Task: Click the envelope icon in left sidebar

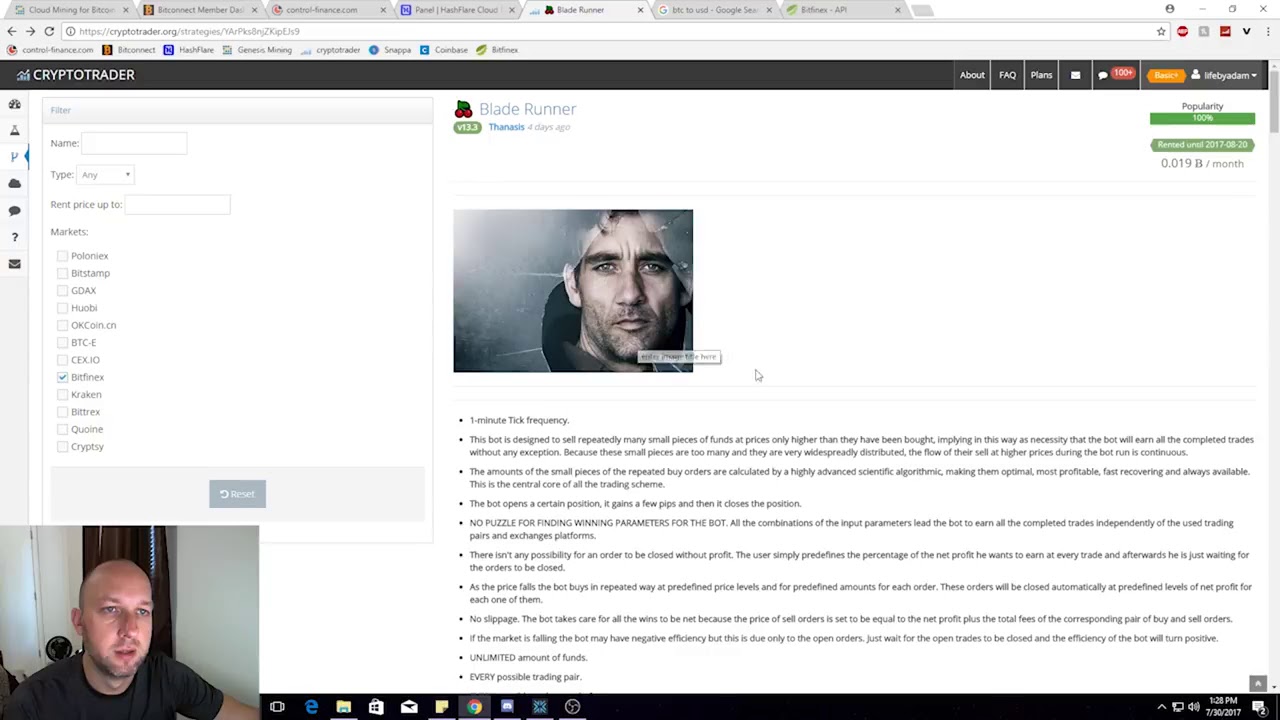Action: (15, 264)
